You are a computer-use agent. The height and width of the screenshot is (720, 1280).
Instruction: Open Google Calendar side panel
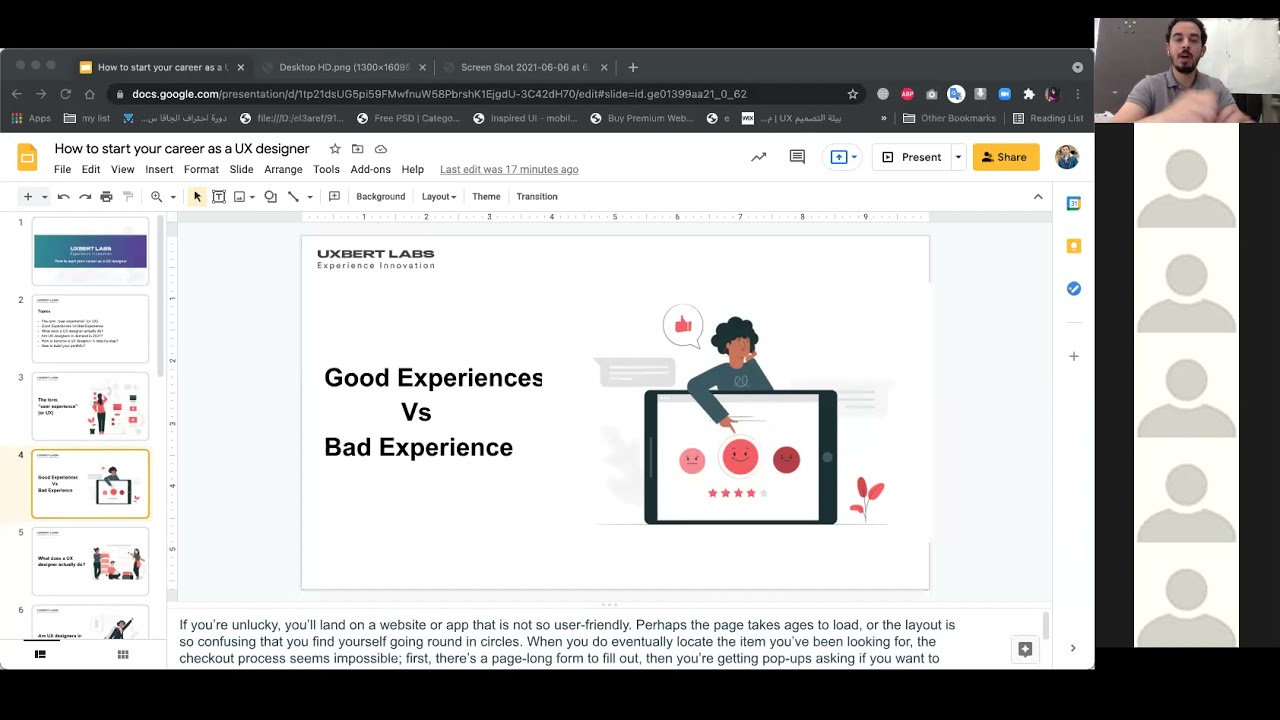pyautogui.click(x=1074, y=203)
